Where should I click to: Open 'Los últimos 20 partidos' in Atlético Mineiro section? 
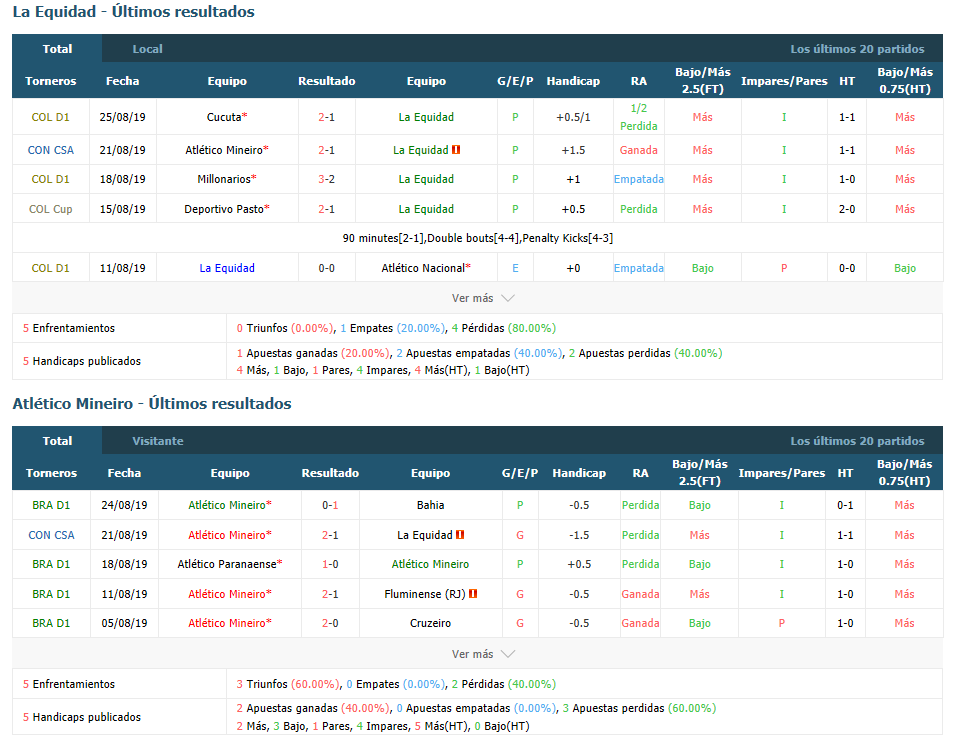pyautogui.click(x=857, y=441)
